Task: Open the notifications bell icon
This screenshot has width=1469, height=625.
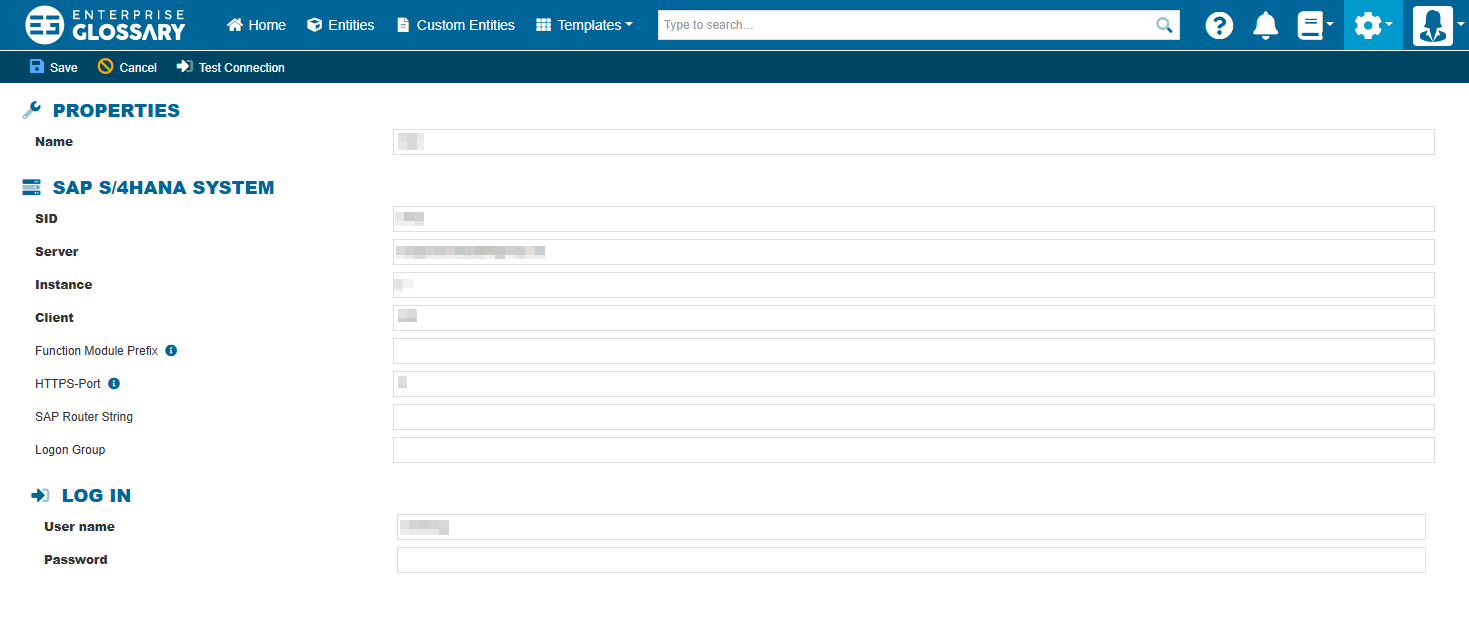Action: point(1265,25)
